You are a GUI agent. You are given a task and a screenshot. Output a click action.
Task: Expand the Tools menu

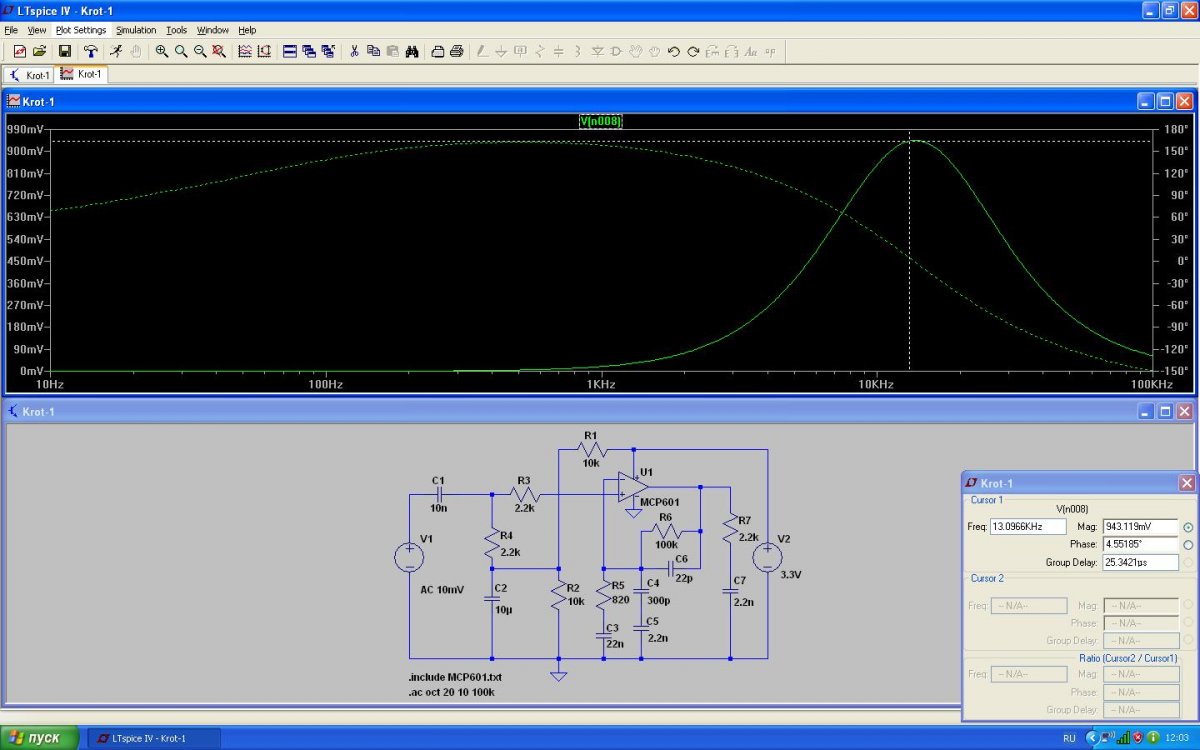[x=176, y=30]
